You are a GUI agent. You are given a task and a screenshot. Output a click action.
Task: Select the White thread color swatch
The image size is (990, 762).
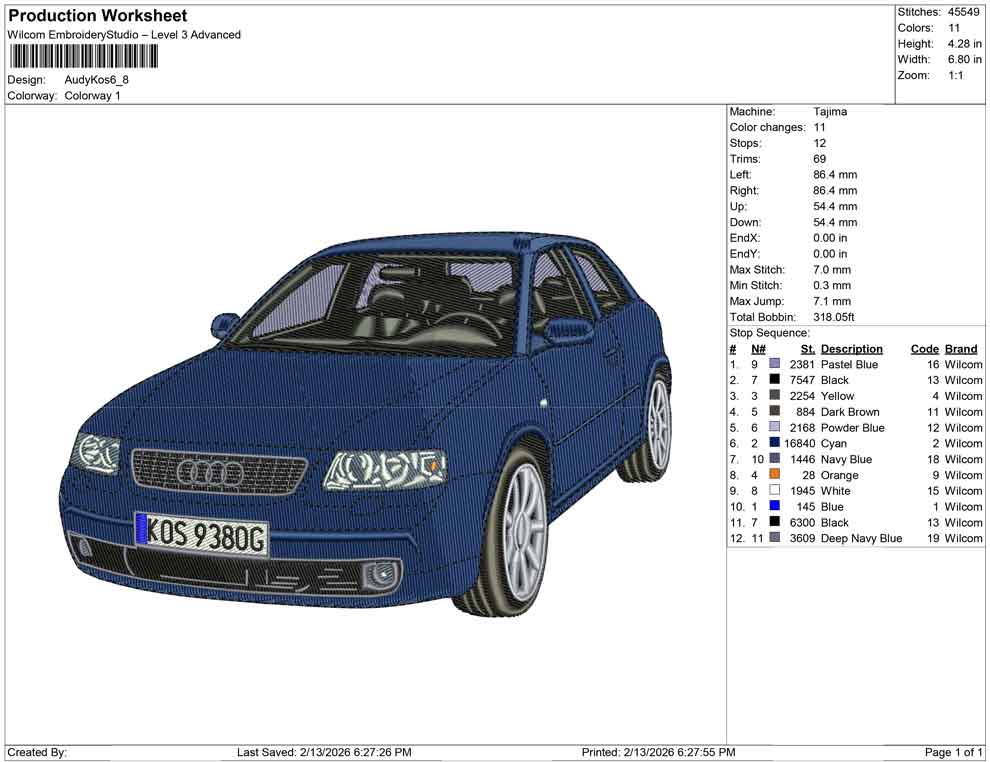774,490
